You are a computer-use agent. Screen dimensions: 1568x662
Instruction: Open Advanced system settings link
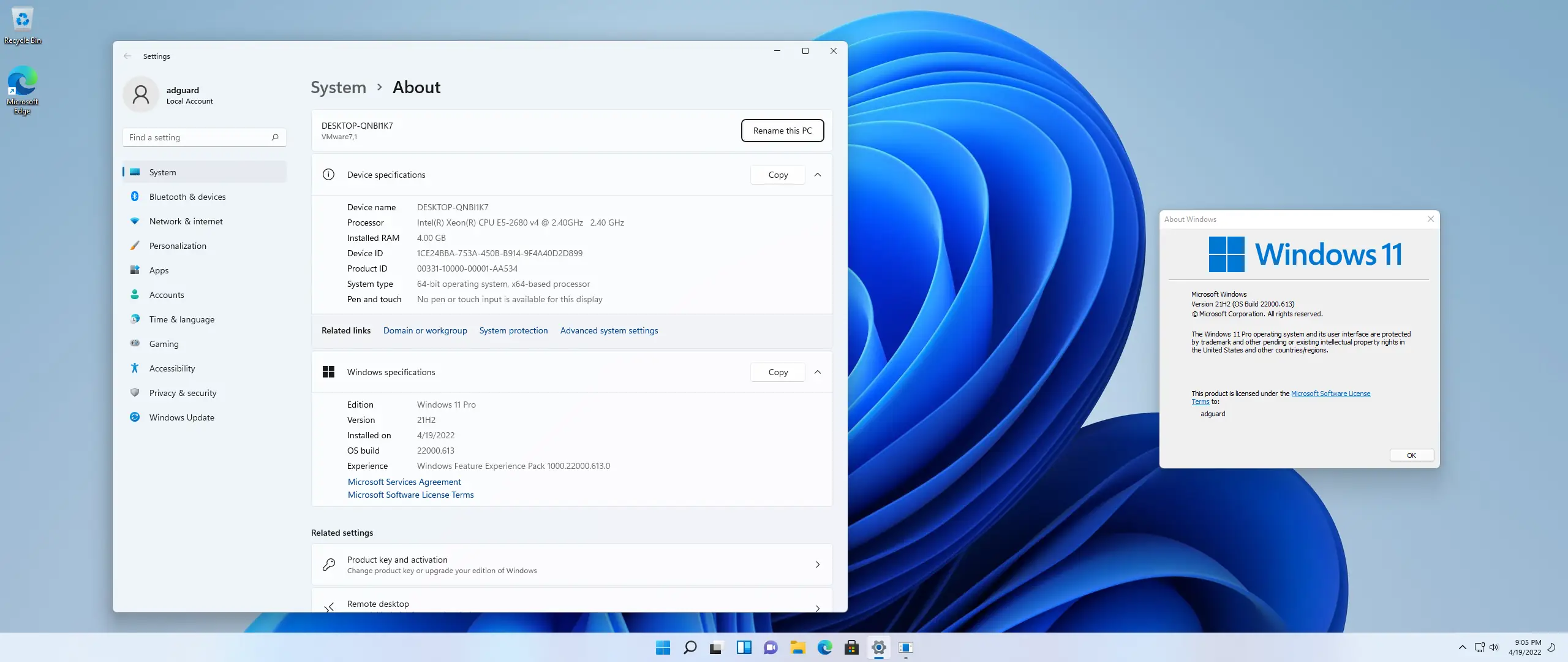point(609,330)
